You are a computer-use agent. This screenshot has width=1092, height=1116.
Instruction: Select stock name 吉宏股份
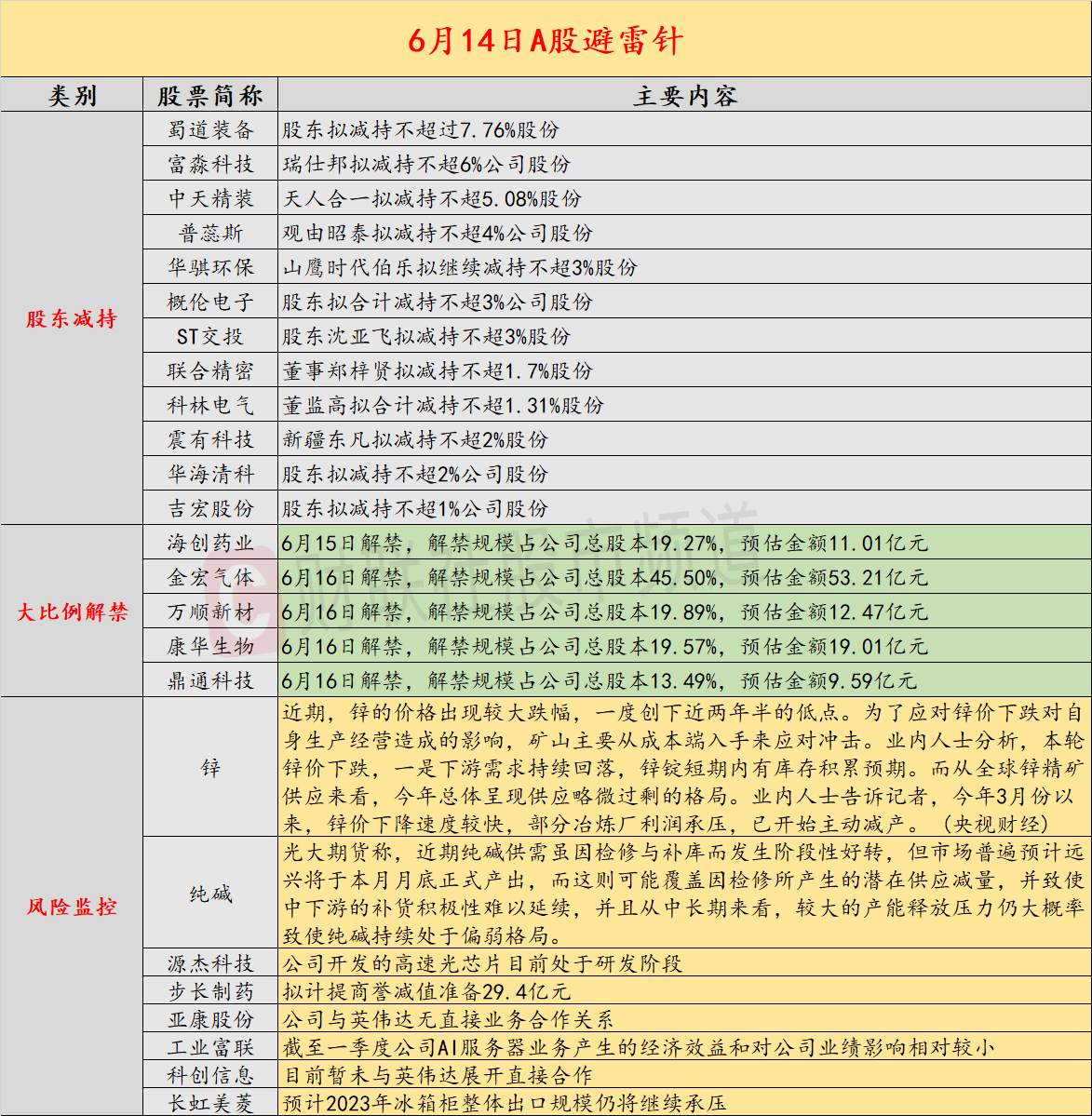(x=210, y=508)
